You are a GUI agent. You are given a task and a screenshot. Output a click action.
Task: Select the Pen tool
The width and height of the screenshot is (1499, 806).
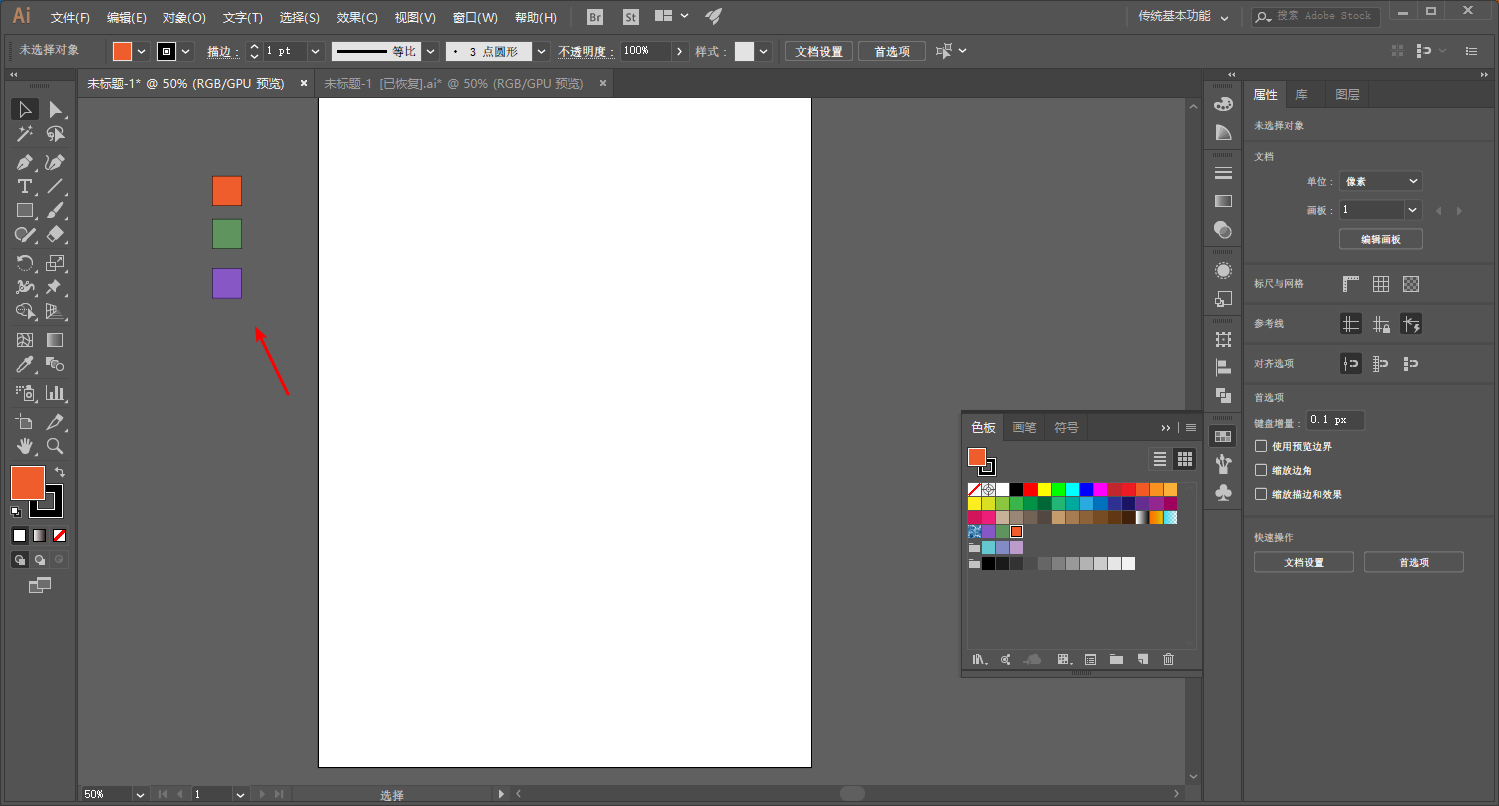coord(25,162)
